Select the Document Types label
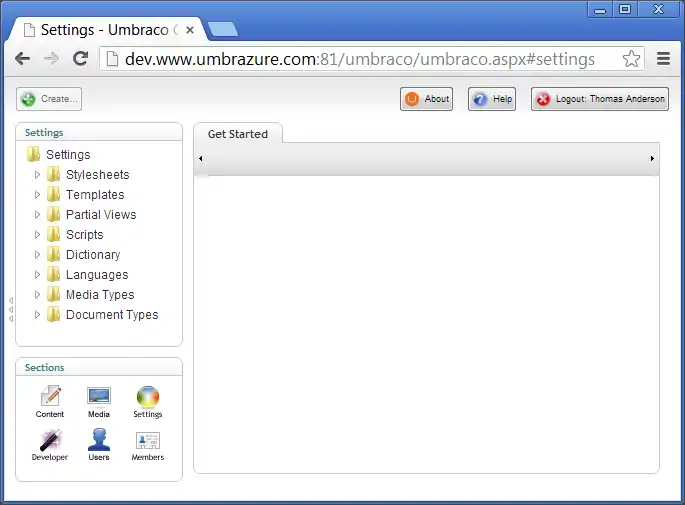This screenshot has height=505, width=685. click(x=112, y=315)
